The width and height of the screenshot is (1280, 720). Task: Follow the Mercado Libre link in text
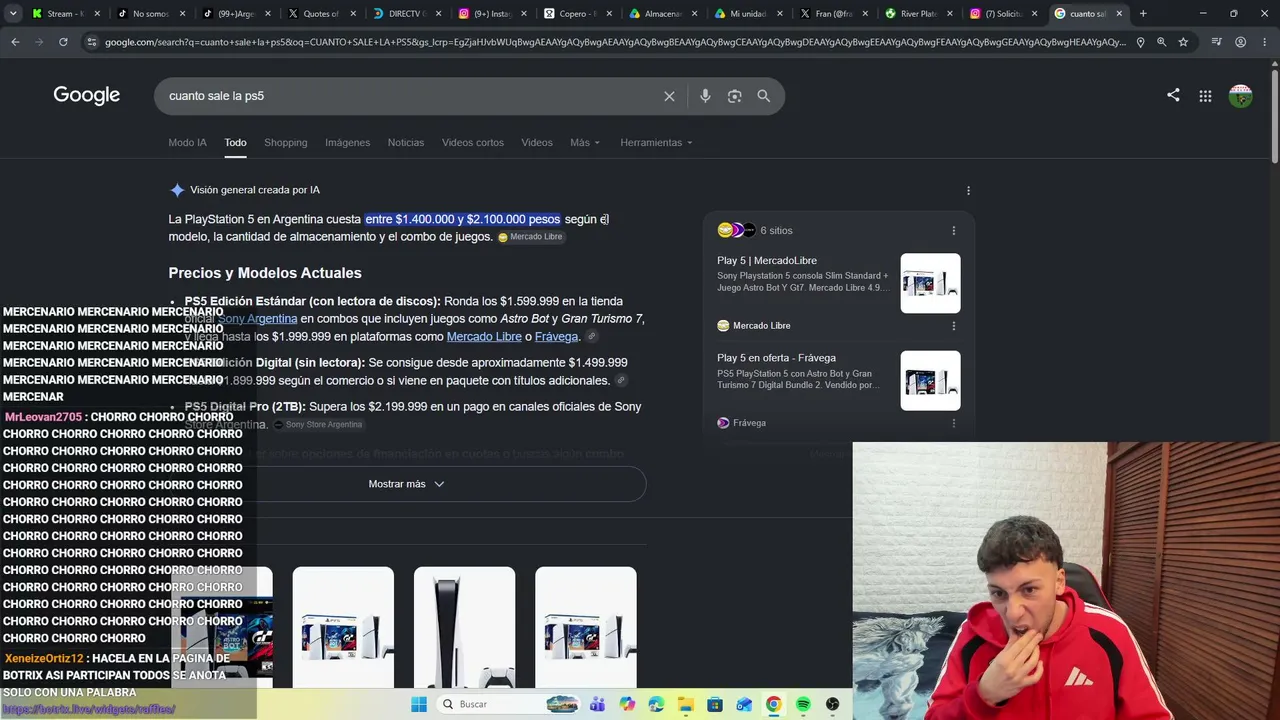point(484,337)
